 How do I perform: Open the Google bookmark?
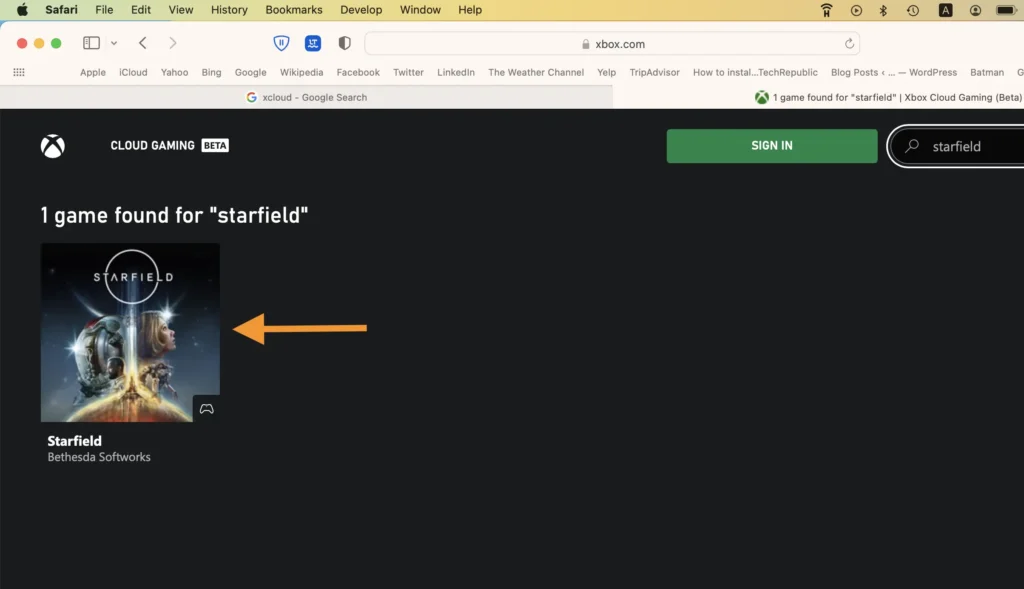click(x=251, y=72)
